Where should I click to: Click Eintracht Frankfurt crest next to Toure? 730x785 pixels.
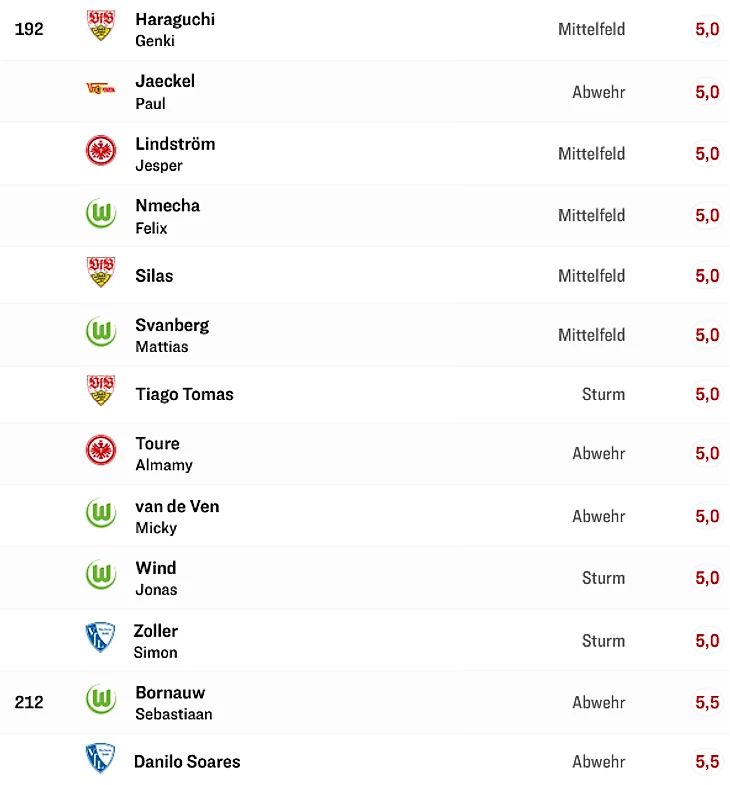[x=101, y=451]
